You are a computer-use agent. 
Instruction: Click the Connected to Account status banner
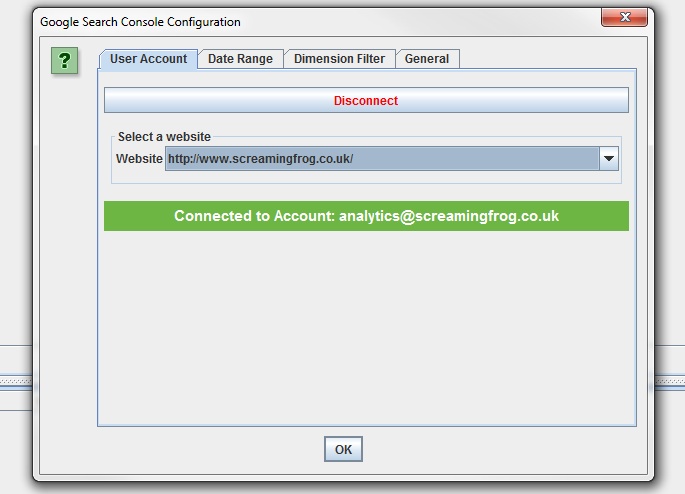click(x=366, y=216)
